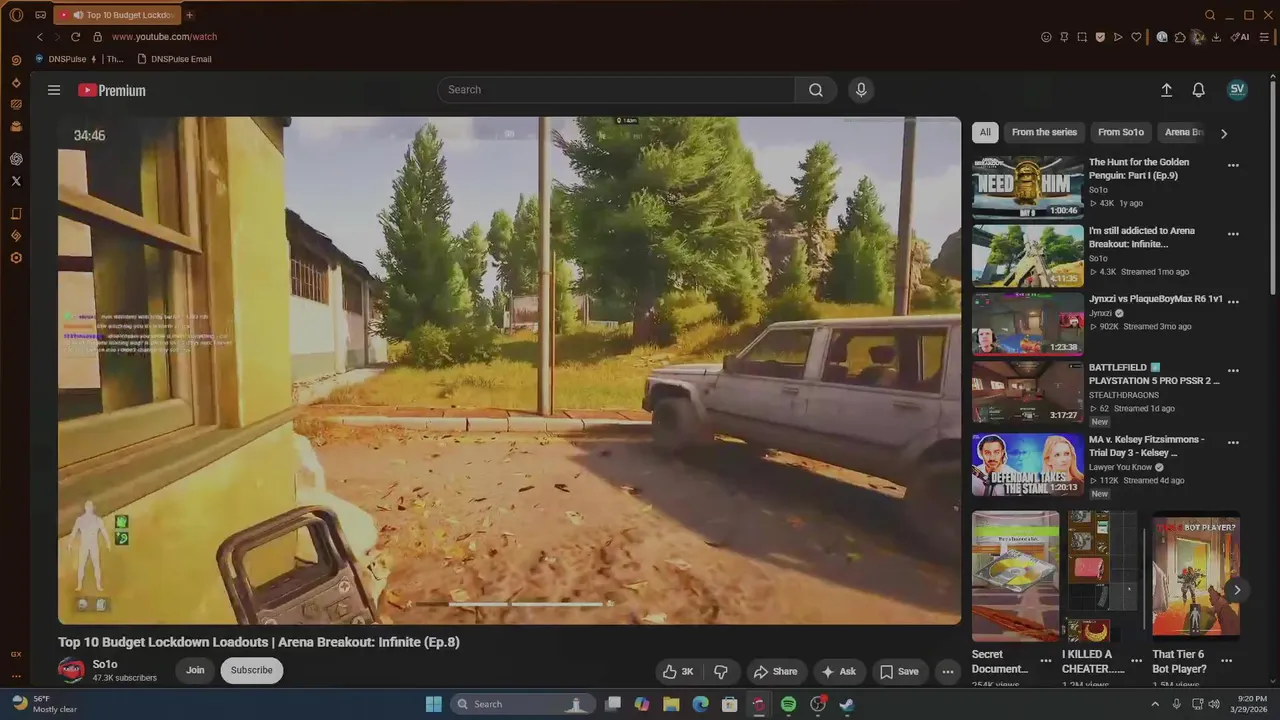1280x720 pixels.
Task: Open Opera menu logo icon
Action: pyautogui.click(x=16, y=15)
